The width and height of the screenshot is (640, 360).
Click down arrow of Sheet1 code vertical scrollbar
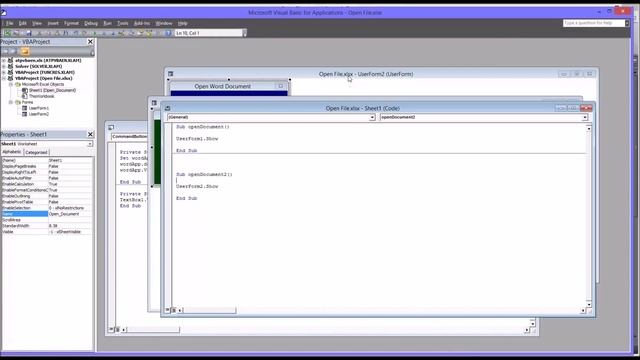coord(589,304)
